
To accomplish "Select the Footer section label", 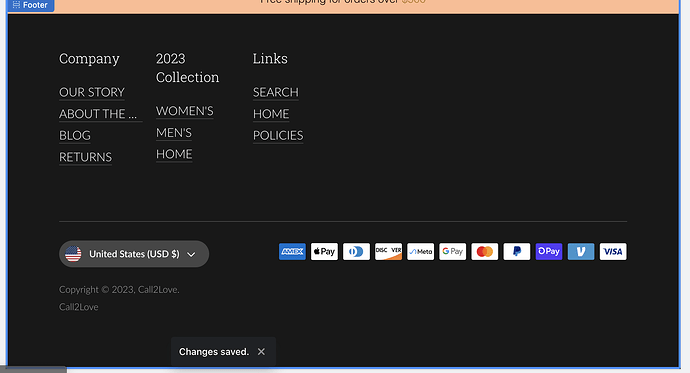I will coord(30,5).
